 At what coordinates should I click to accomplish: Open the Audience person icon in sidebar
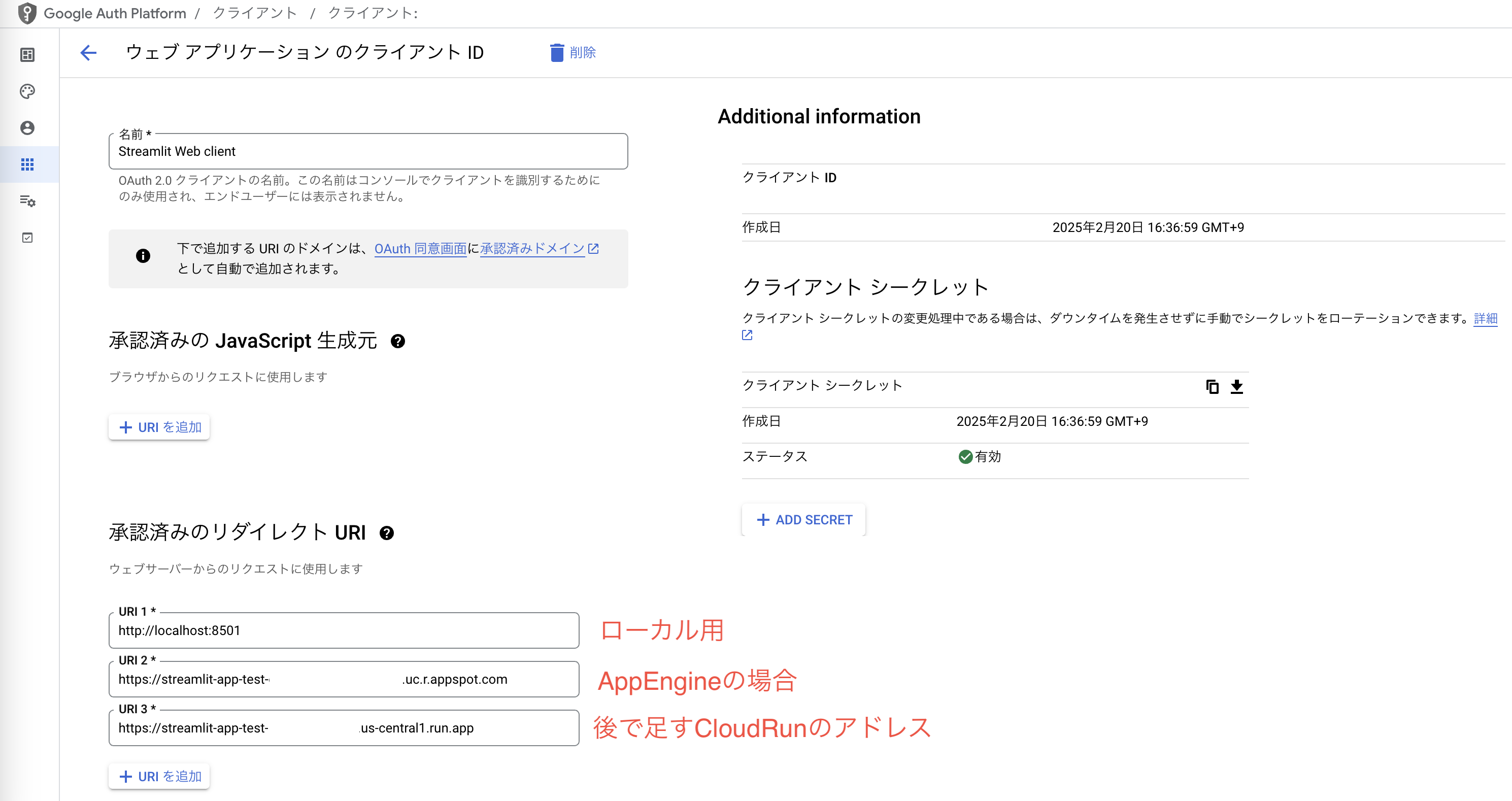click(27, 128)
